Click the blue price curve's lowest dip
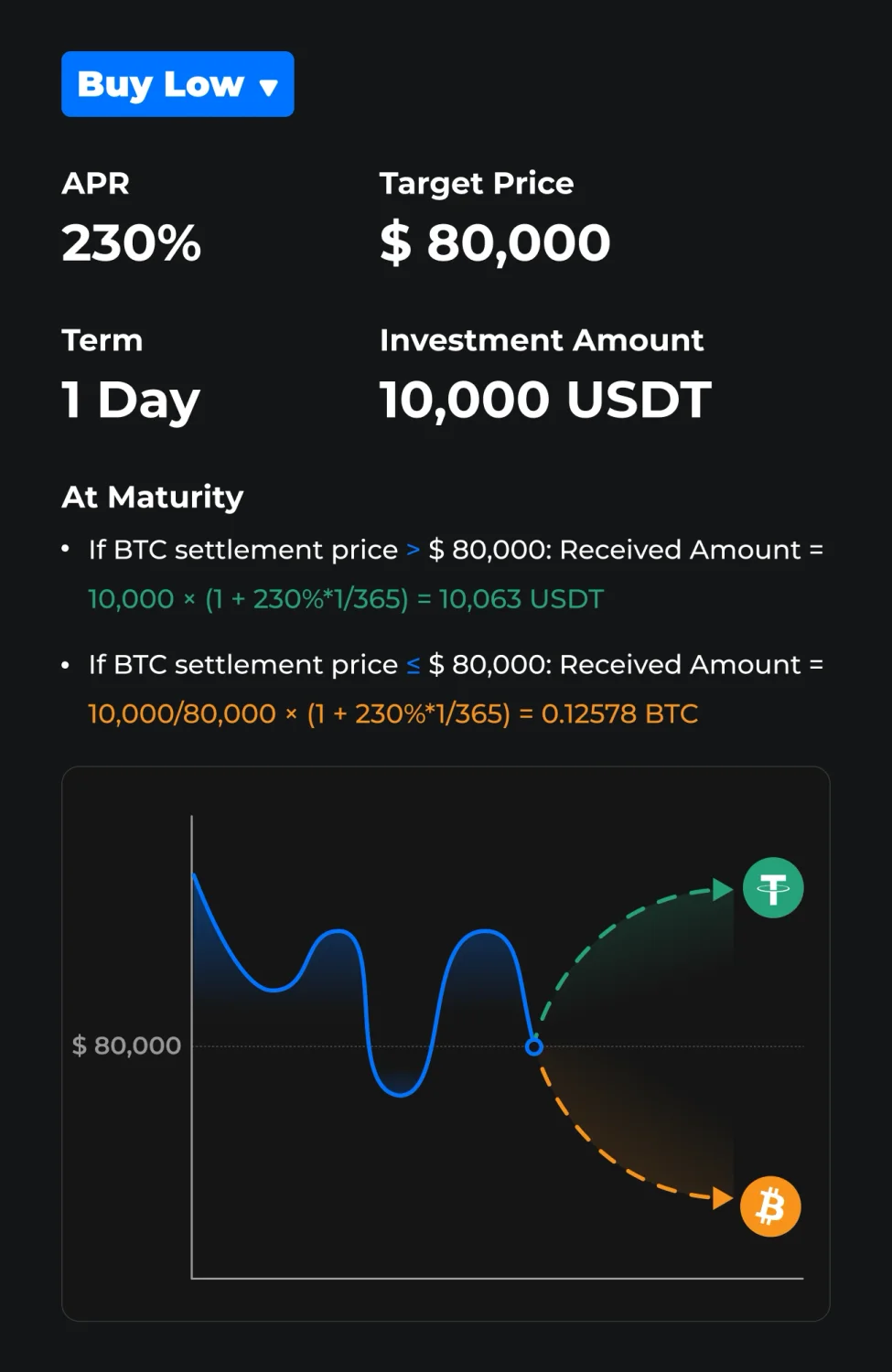 (x=400, y=1093)
